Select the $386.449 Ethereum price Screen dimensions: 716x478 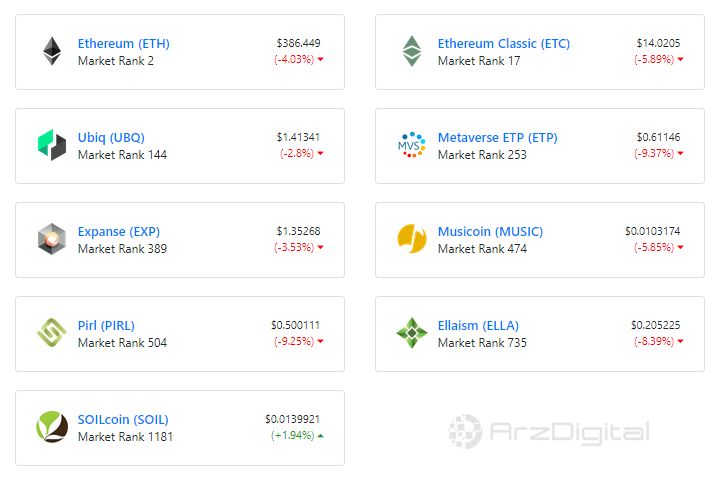coord(299,43)
